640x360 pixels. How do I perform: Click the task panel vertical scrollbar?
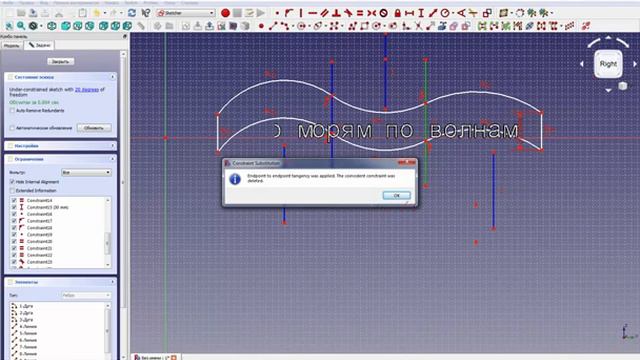123,204
